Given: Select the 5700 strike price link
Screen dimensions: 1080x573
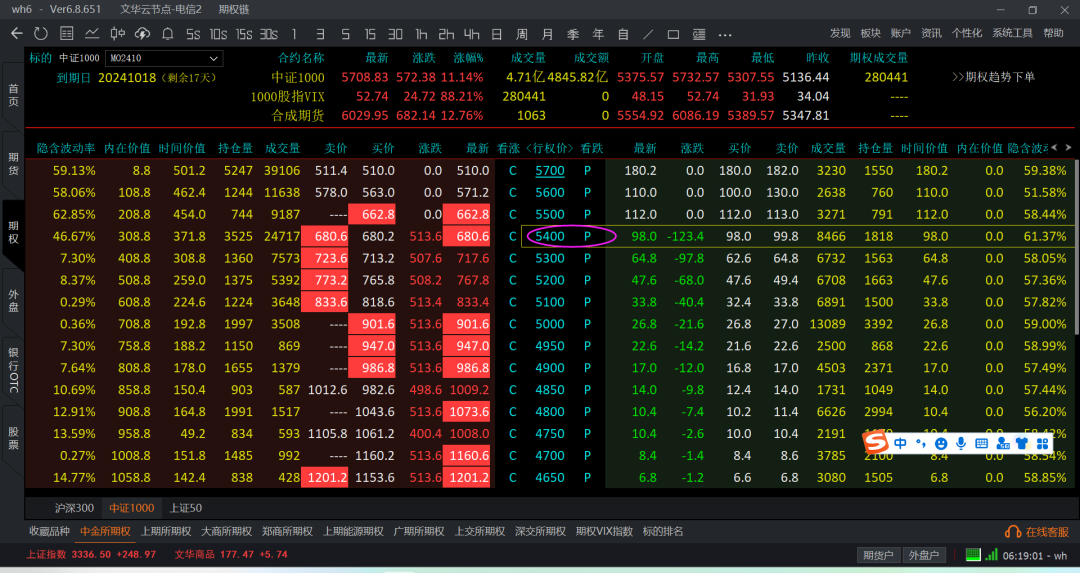Looking at the screenshot, I should point(550,171).
